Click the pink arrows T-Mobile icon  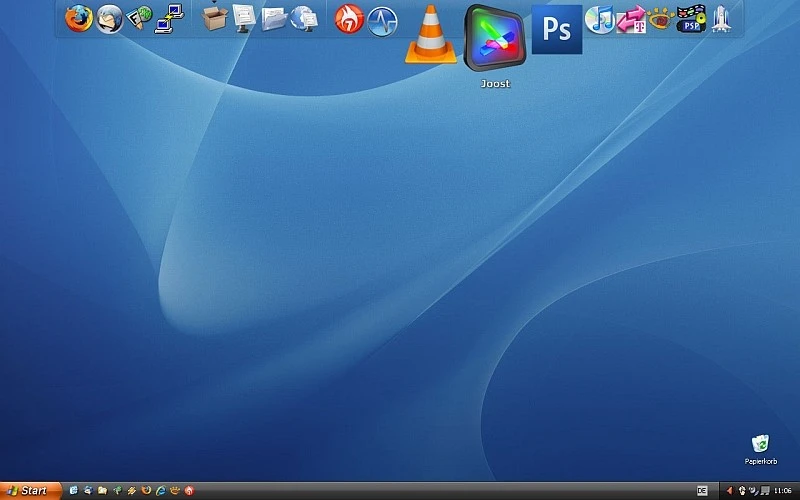coord(630,18)
